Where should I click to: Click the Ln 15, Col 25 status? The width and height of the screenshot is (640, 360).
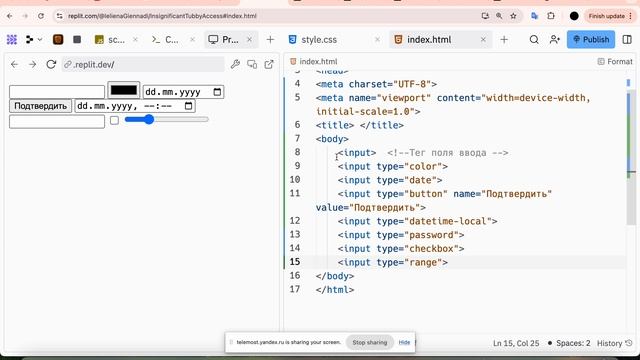[516, 343]
